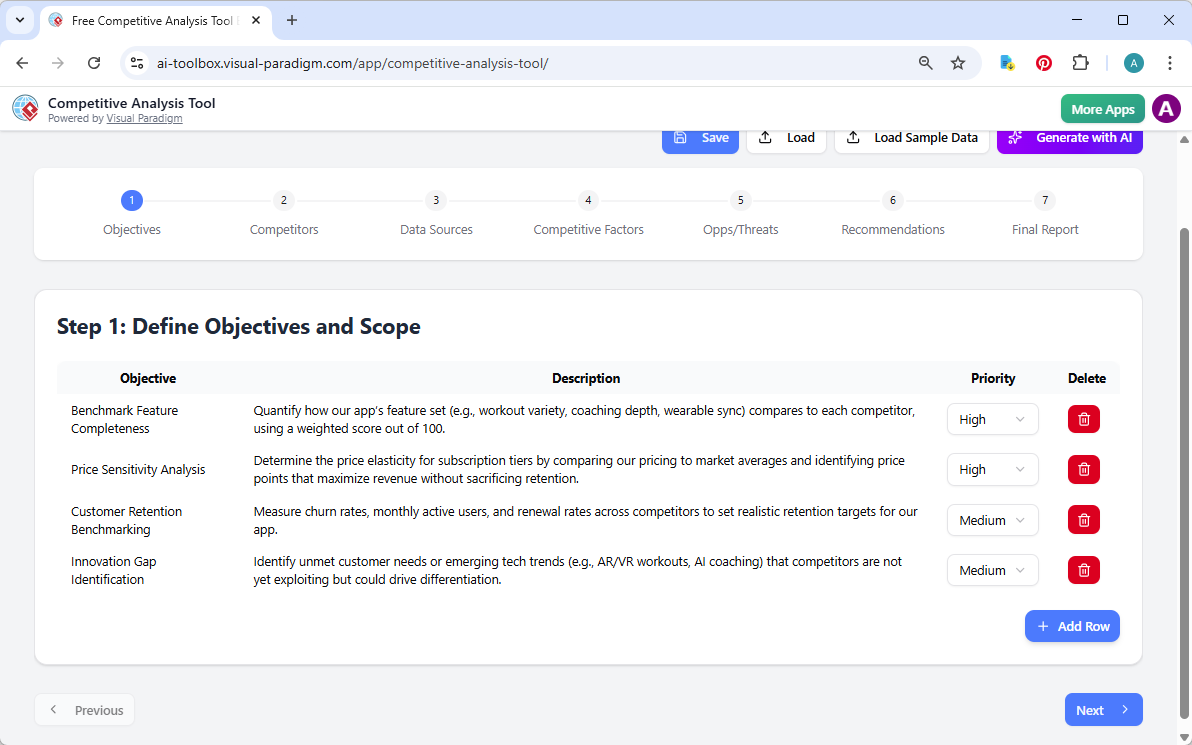Change Customer Retention Benchmarking priority dropdown

992,520
